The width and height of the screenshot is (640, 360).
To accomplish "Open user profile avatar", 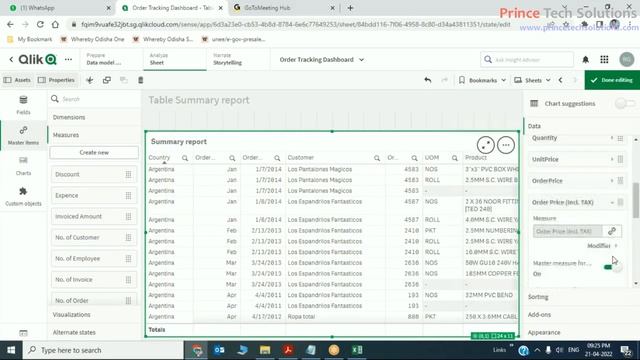I will tap(627, 60).
